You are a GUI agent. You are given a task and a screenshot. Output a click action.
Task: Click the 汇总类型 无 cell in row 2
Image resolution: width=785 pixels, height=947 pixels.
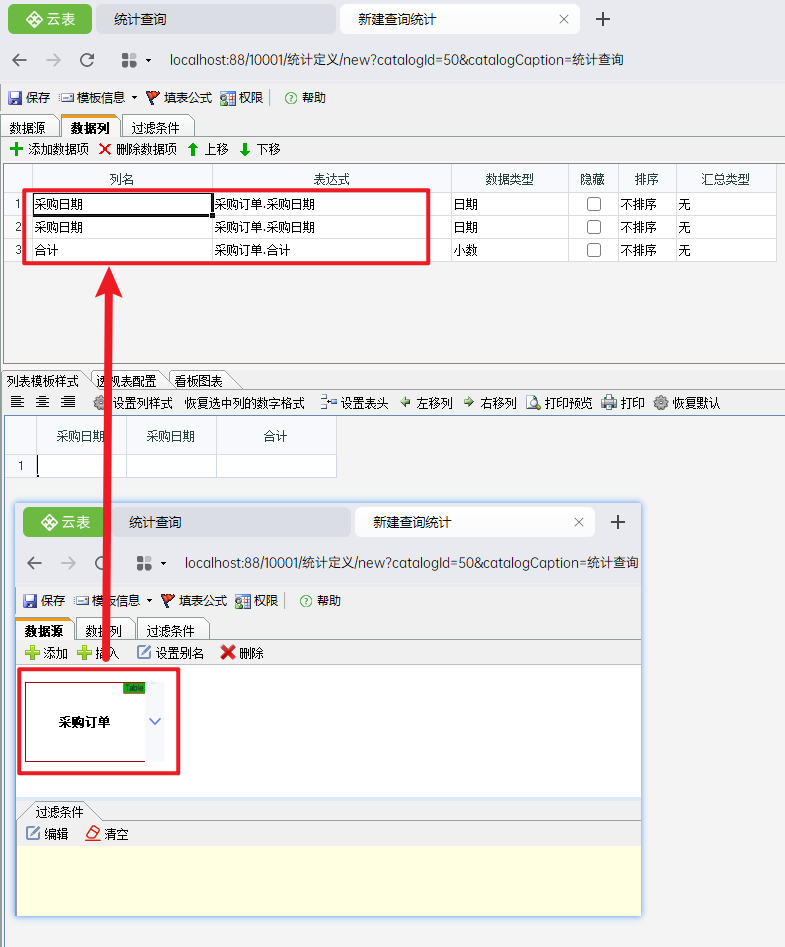coord(726,227)
